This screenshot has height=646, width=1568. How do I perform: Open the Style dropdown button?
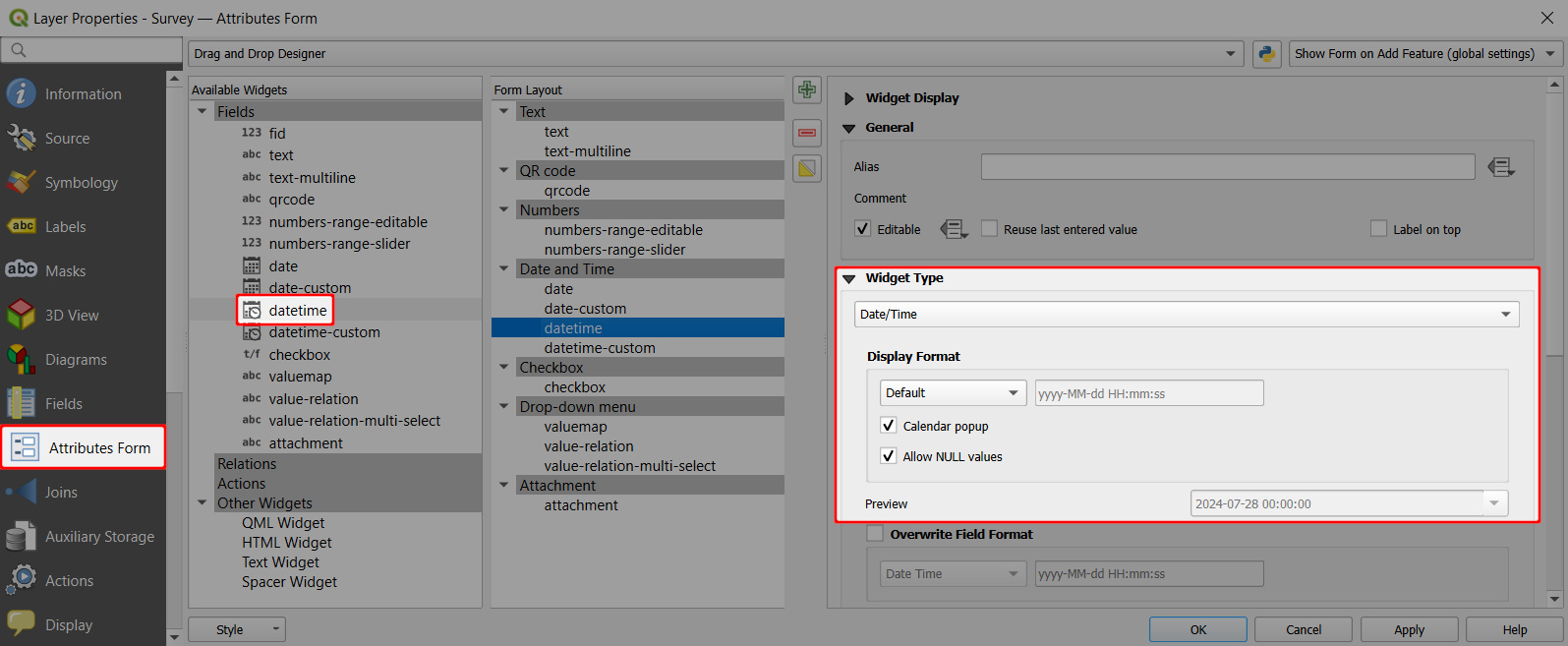point(236,629)
